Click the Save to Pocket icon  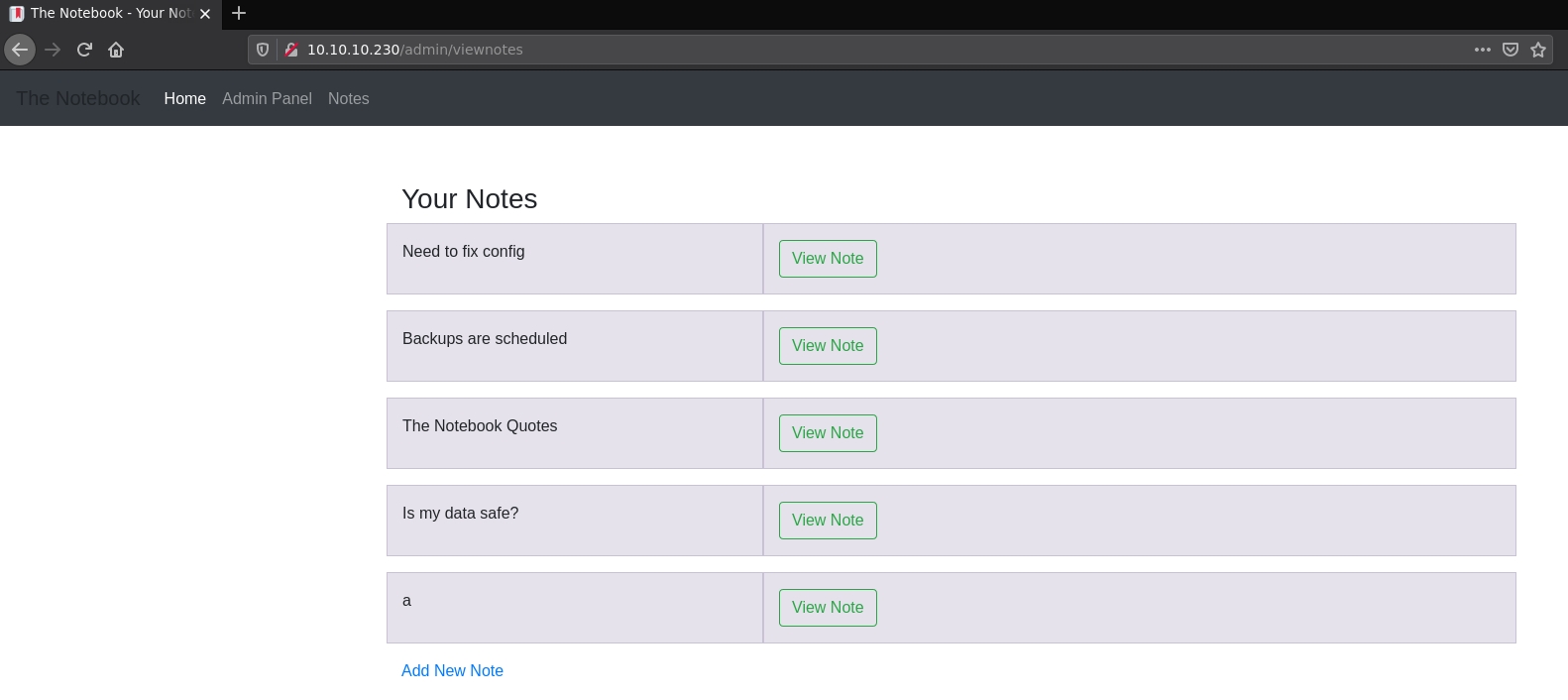pos(1511,50)
